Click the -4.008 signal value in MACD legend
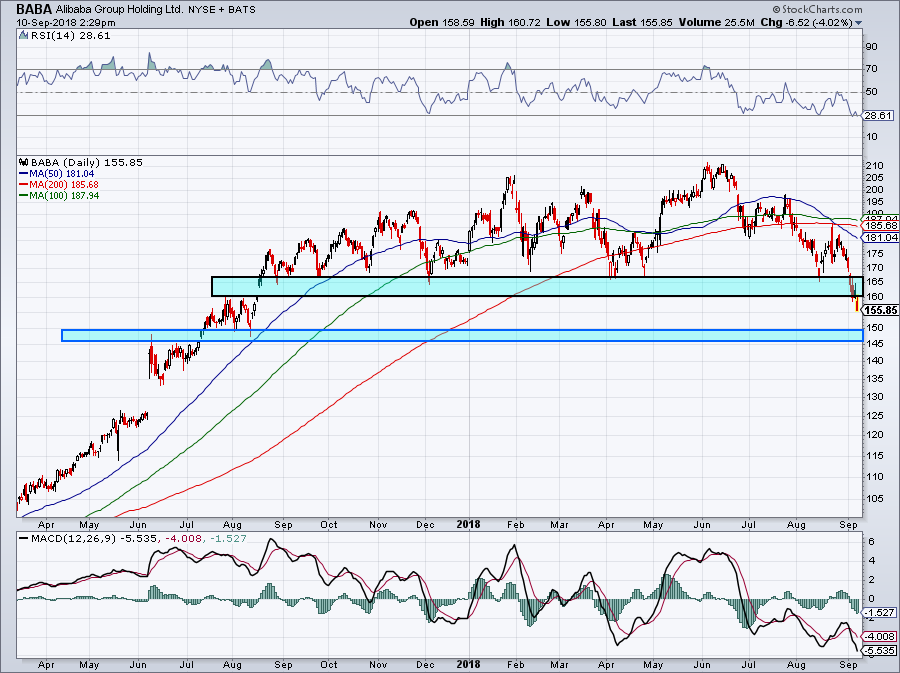 [185, 538]
